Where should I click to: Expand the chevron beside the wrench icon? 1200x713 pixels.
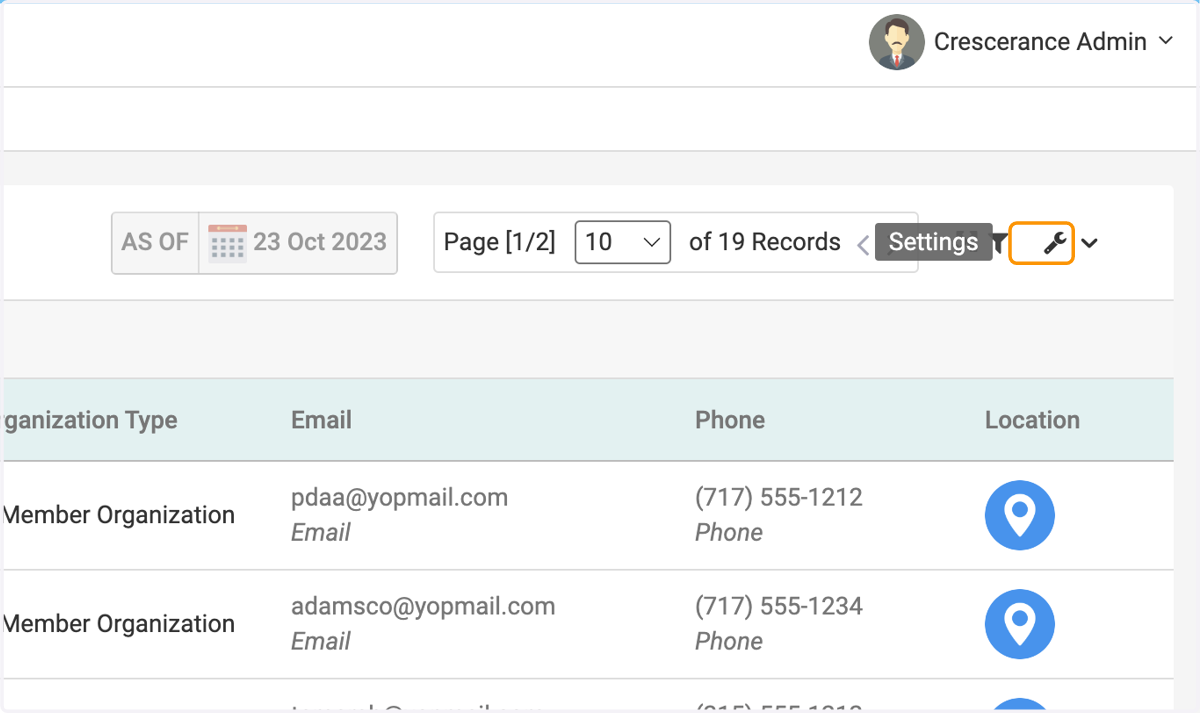(1090, 243)
